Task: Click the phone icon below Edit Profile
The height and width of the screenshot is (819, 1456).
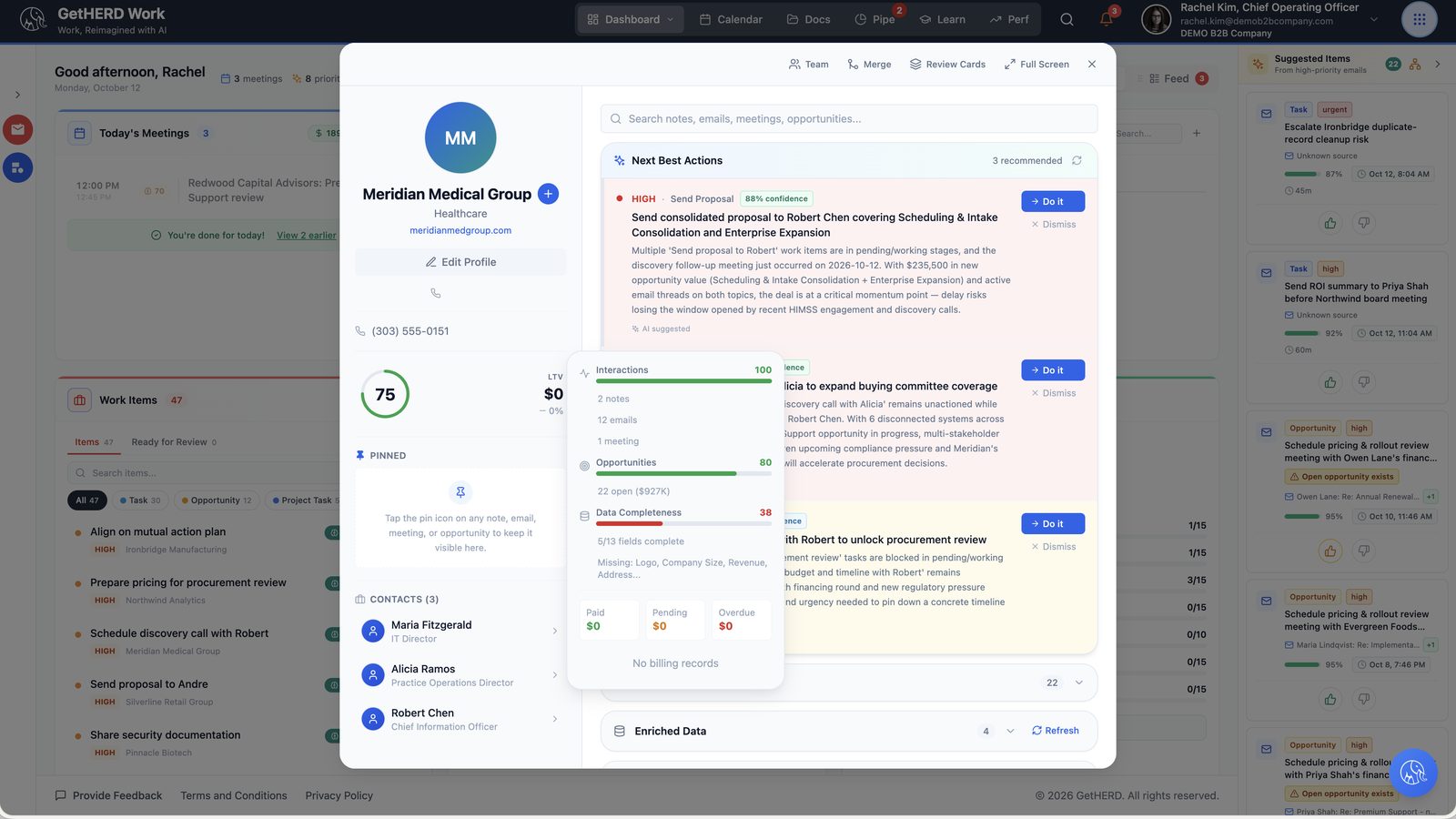Action: pyautogui.click(x=436, y=293)
